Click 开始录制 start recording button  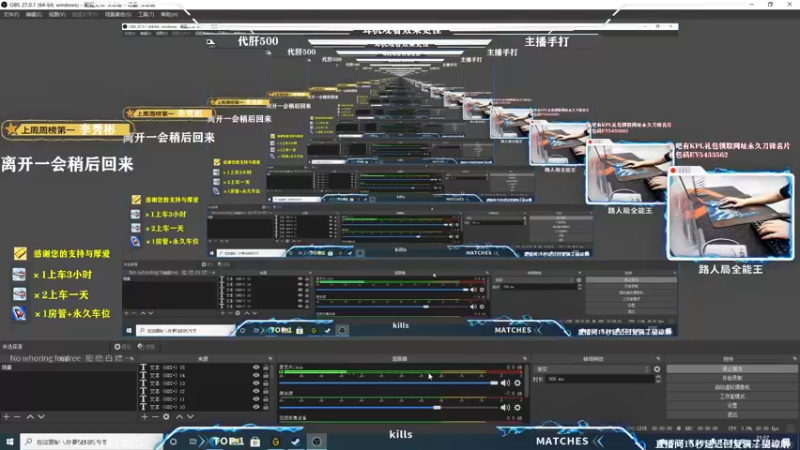[x=732, y=378]
